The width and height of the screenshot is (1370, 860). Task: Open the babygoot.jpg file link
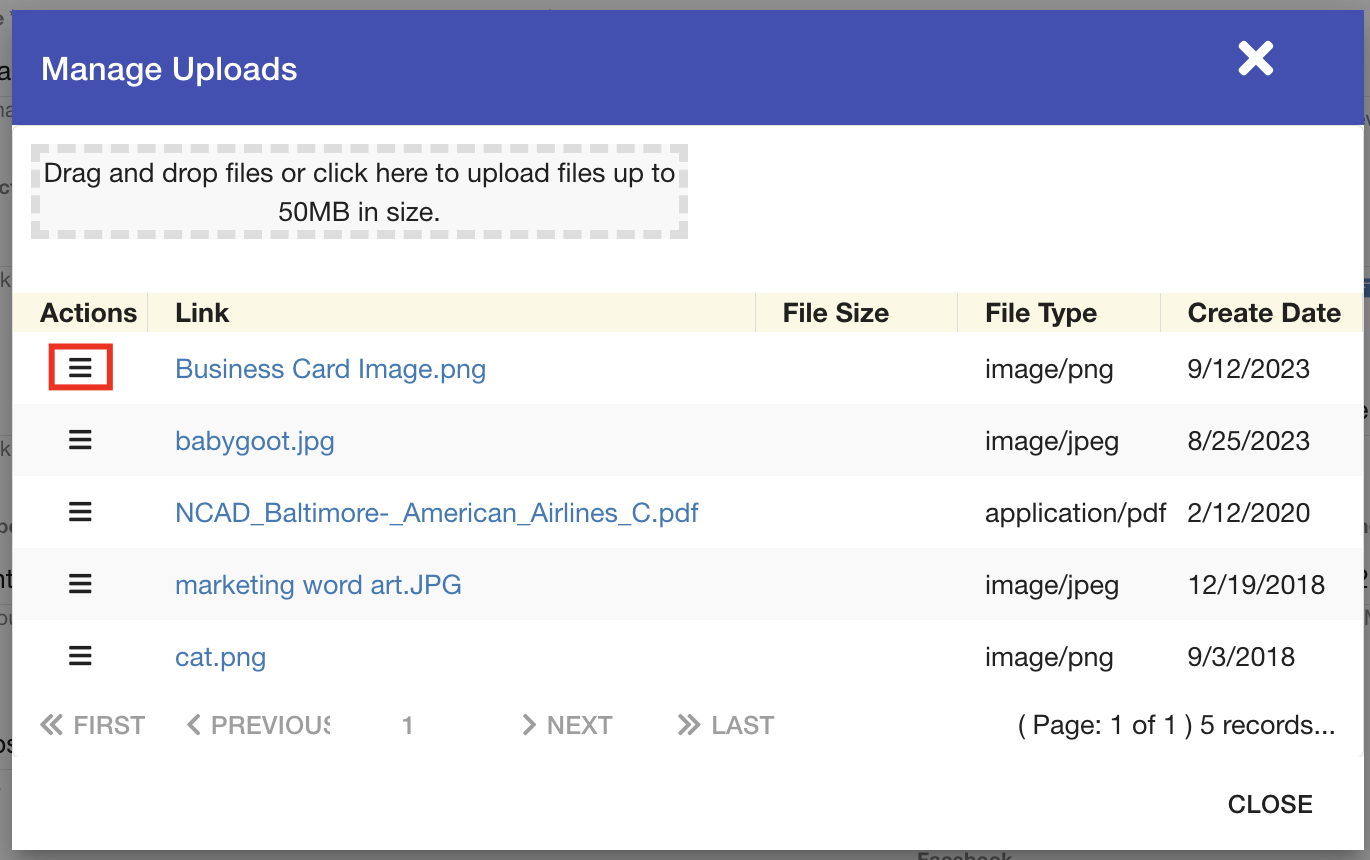tap(254, 441)
